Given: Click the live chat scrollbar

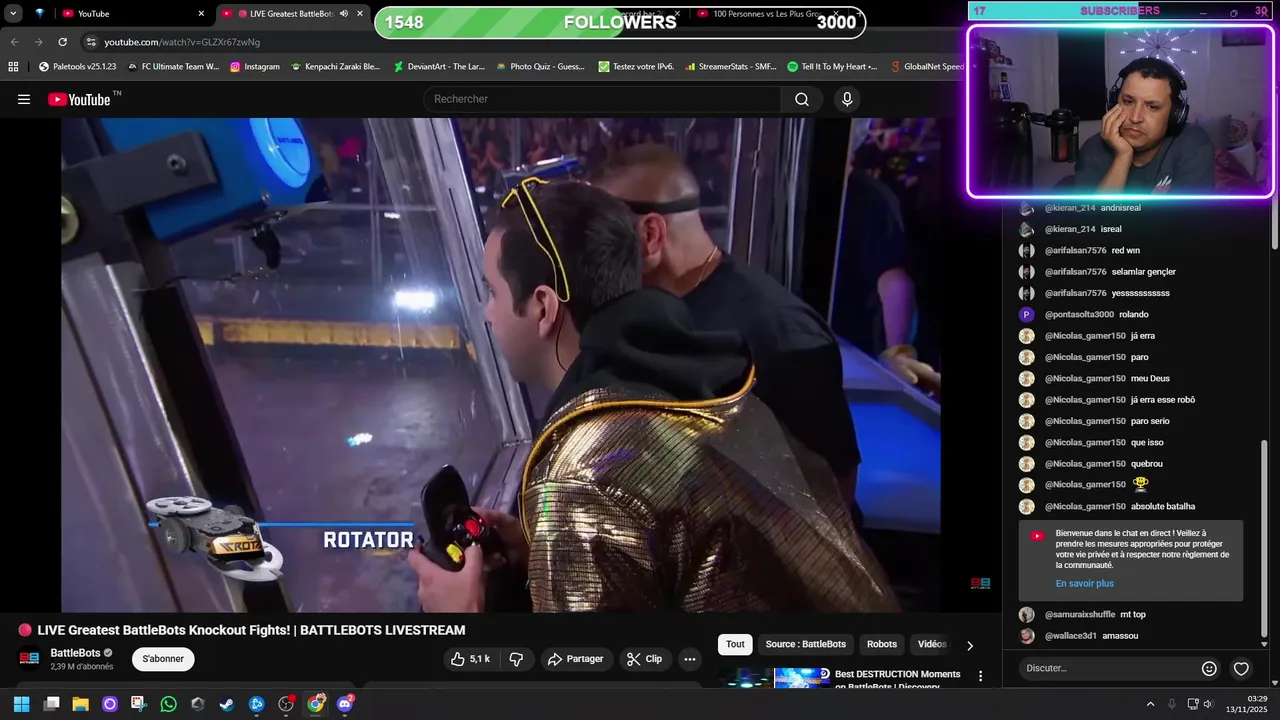Looking at the screenshot, I should click(x=1264, y=540).
